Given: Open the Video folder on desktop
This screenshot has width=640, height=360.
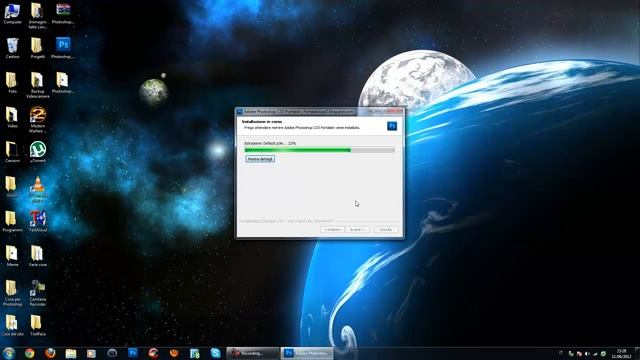Looking at the screenshot, I should [x=12, y=118].
